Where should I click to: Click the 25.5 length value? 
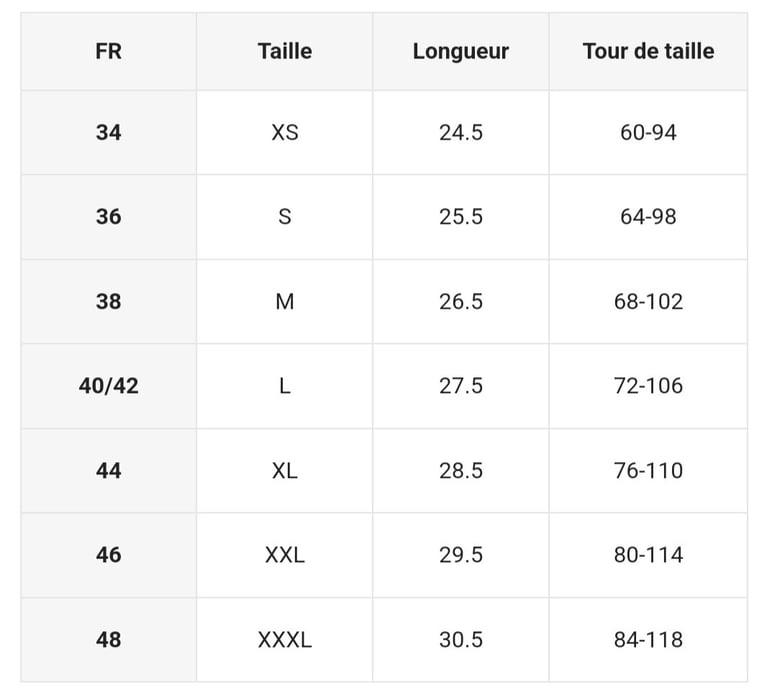(460, 216)
